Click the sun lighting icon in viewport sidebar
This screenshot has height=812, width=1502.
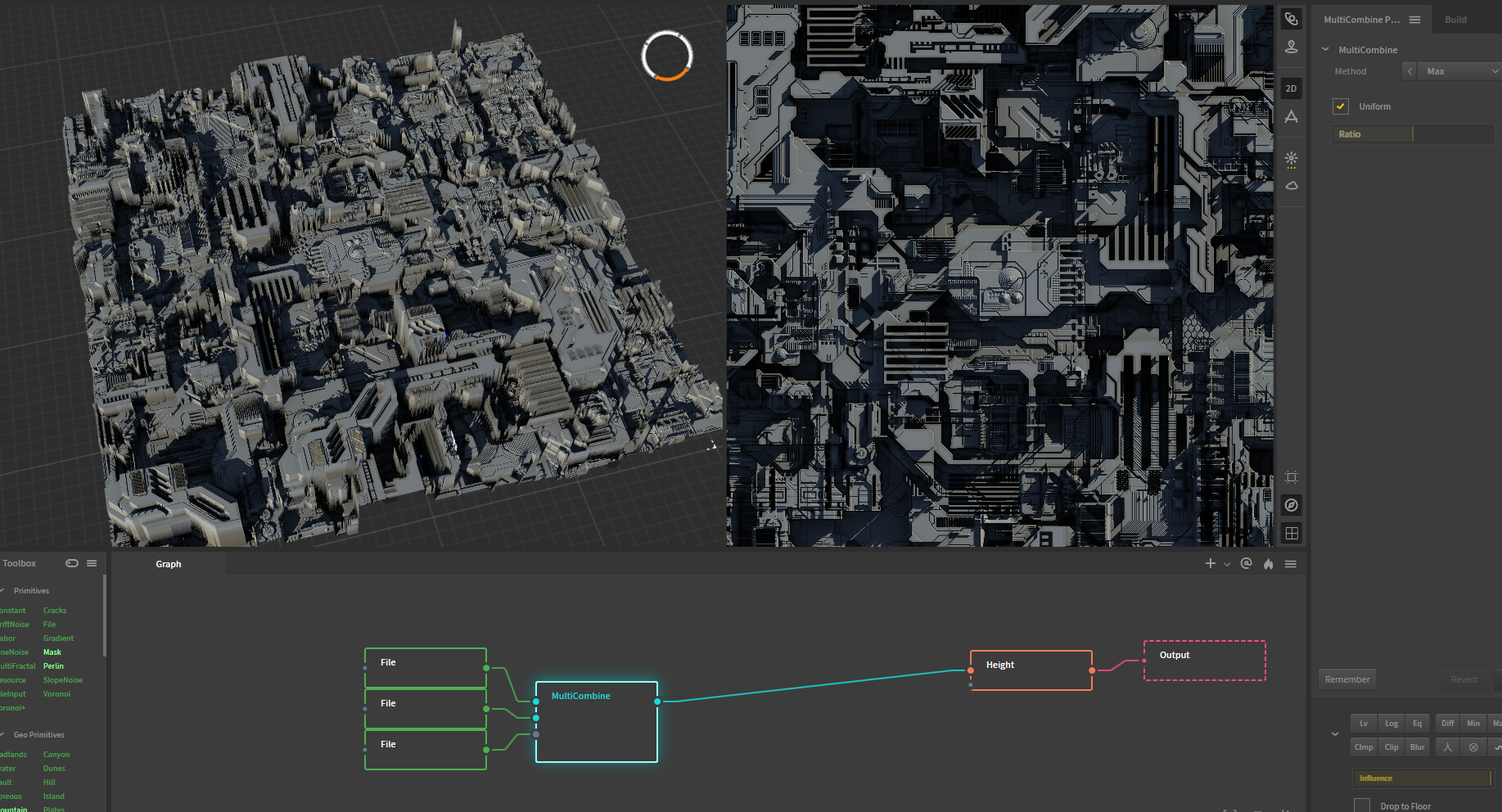[x=1291, y=159]
